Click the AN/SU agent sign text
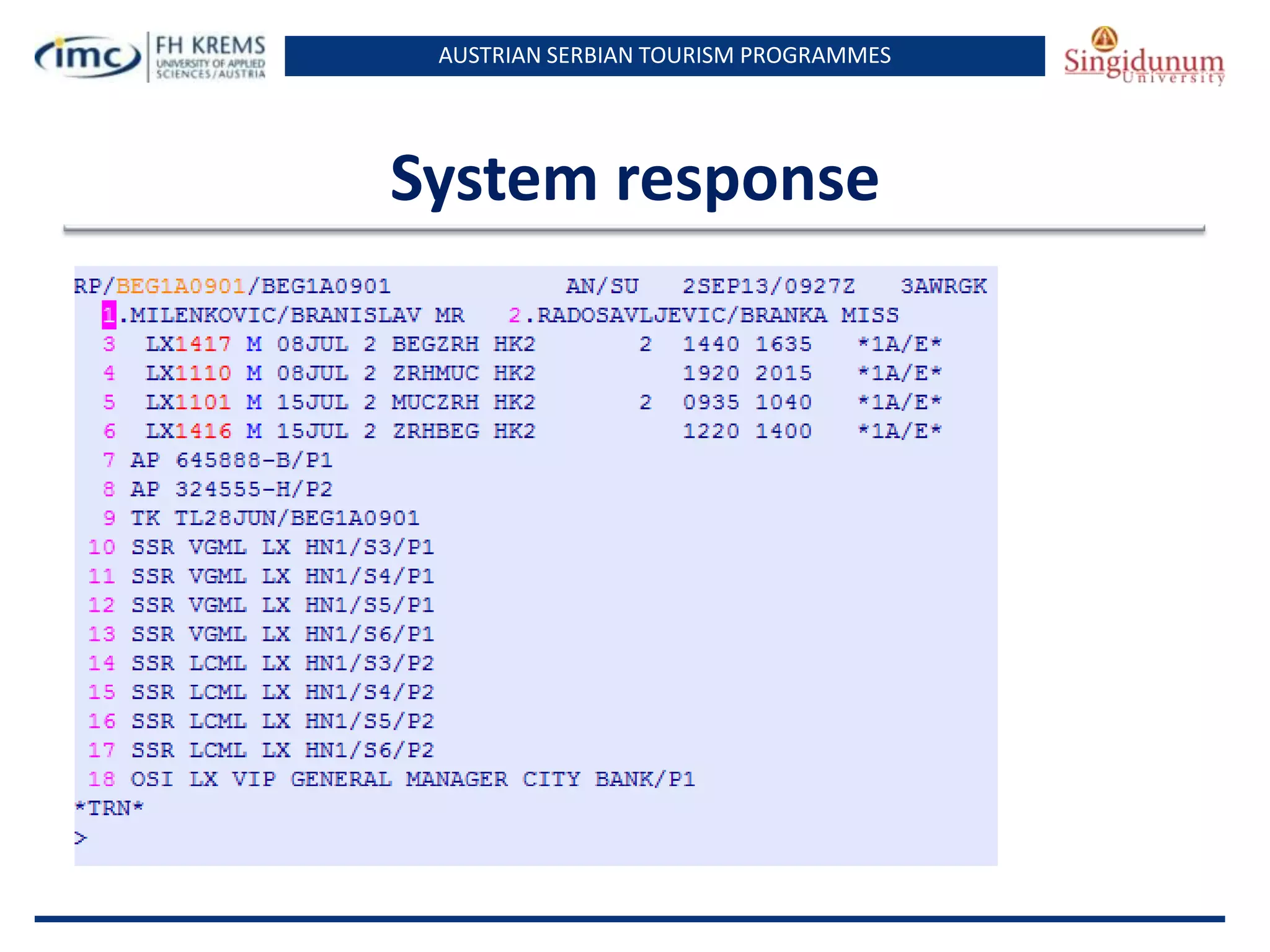 click(602, 286)
